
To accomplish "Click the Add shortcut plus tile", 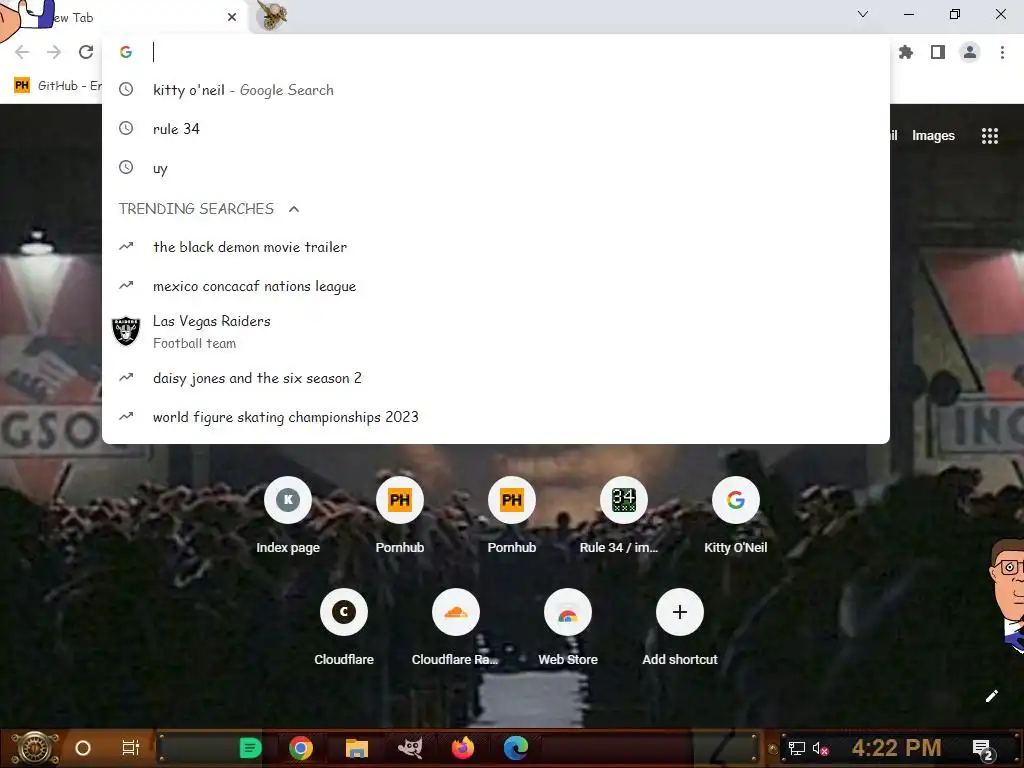I will (679, 628).
